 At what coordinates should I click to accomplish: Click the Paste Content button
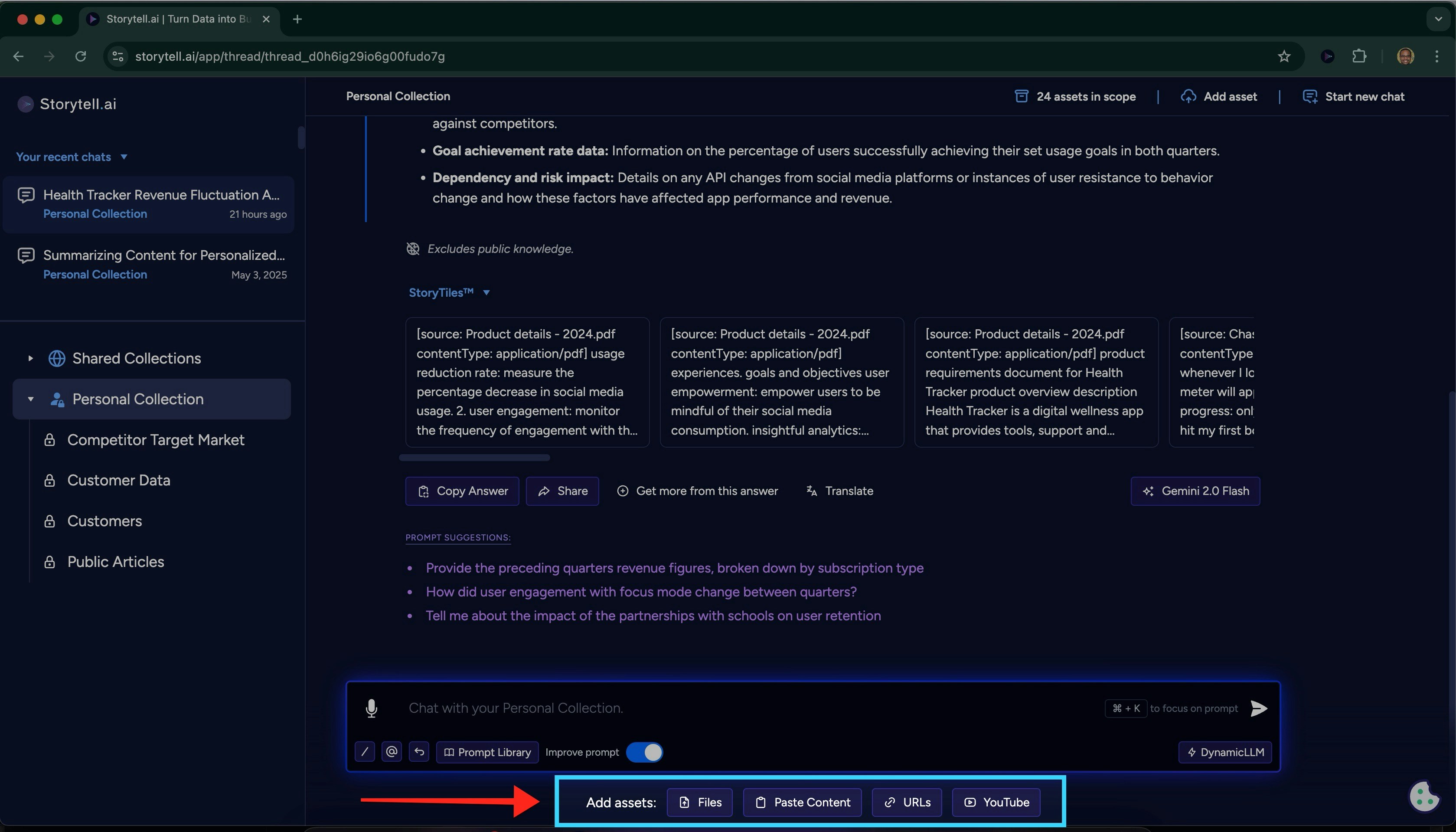pos(802,803)
